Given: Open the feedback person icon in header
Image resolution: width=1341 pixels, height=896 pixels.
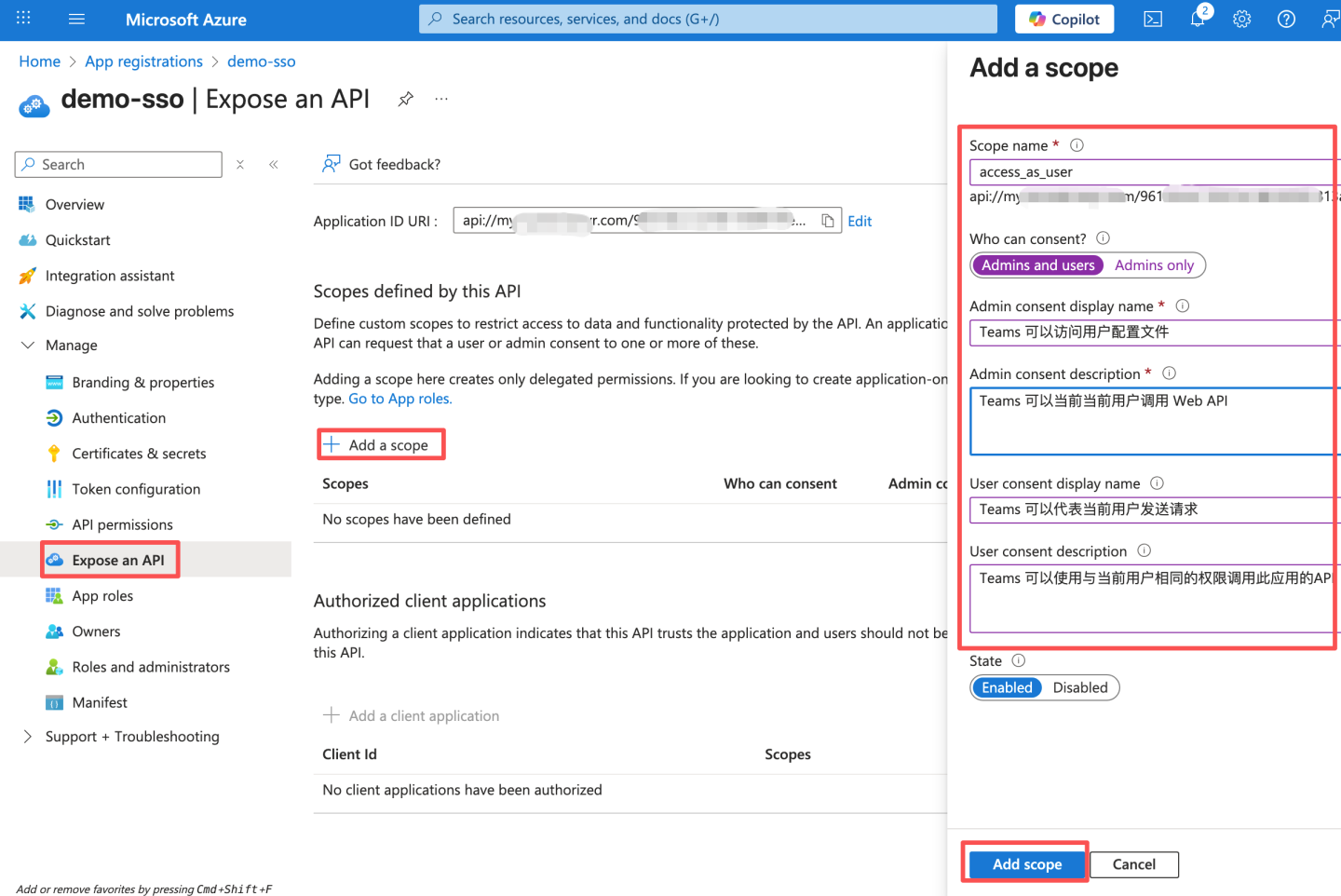Looking at the screenshot, I should pos(1330,19).
